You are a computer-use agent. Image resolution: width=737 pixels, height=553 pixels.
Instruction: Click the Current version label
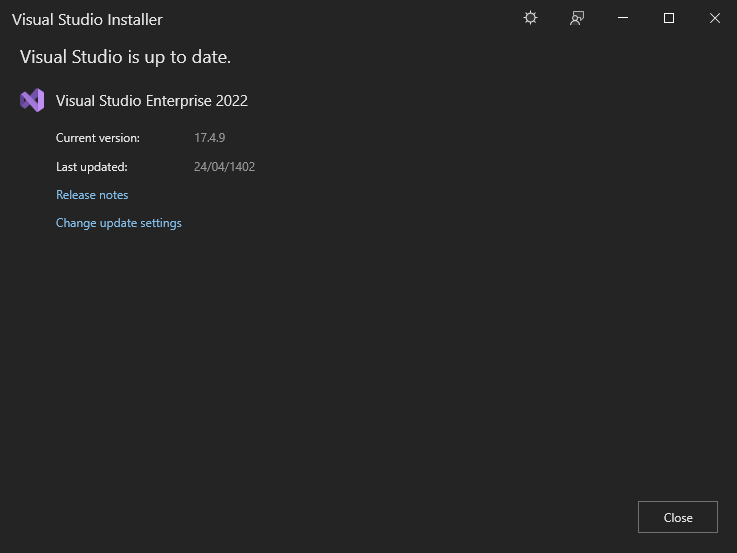click(x=98, y=138)
